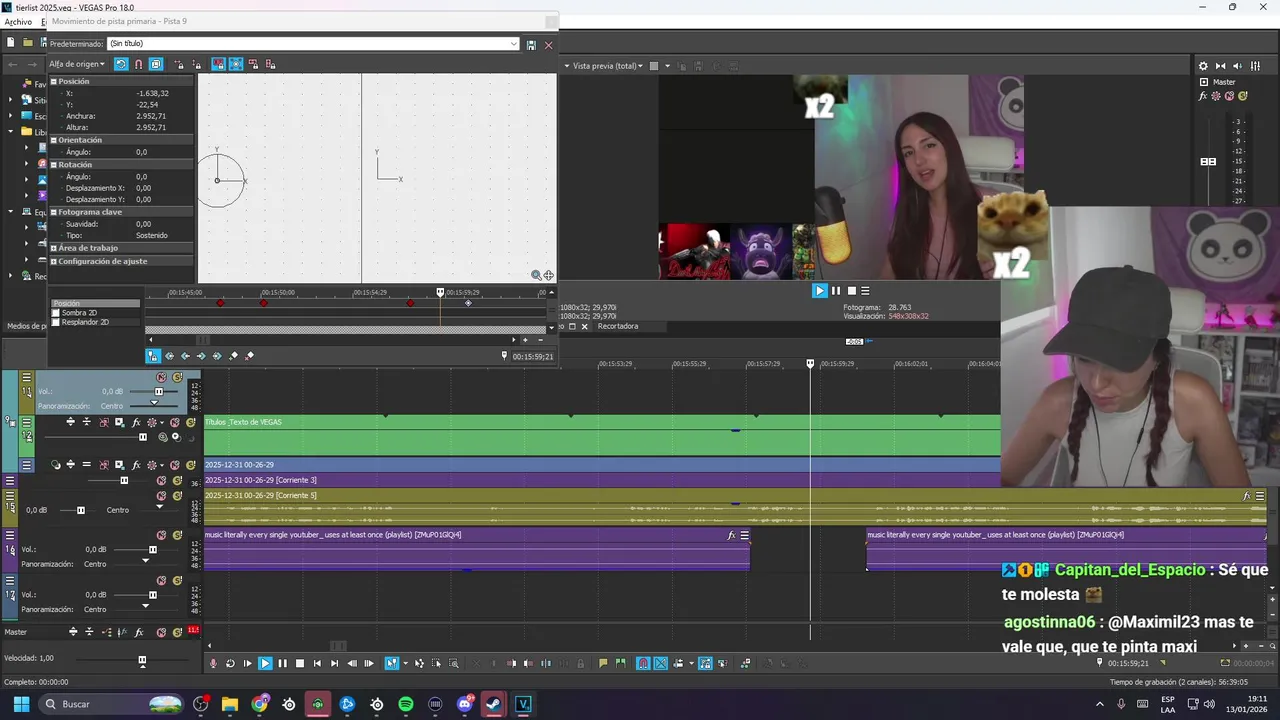The height and width of the screenshot is (720, 1280).
Task: Adjust the Velocidad rate slider
Action: click(x=142, y=660)
